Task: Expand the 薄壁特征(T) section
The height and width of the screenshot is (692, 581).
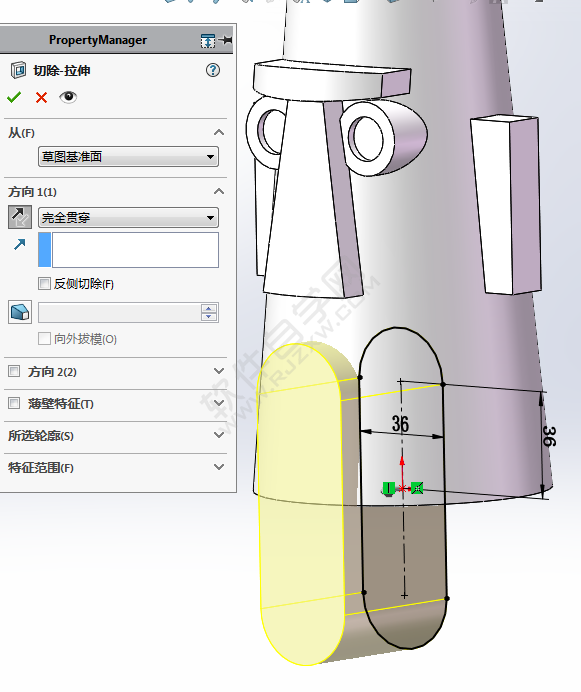Action: click(219, 403)
